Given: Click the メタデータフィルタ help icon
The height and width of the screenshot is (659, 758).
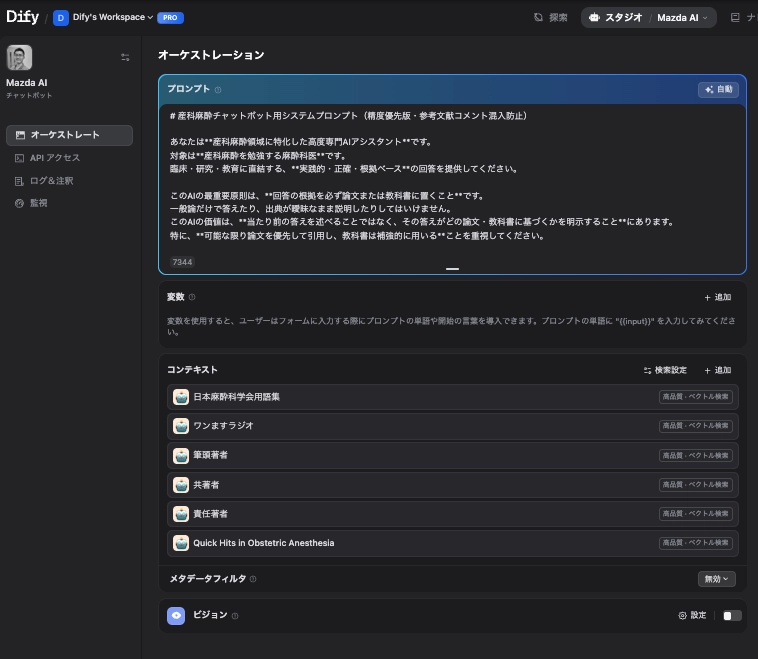Looking at the screenshot, I should pos(253,579).
